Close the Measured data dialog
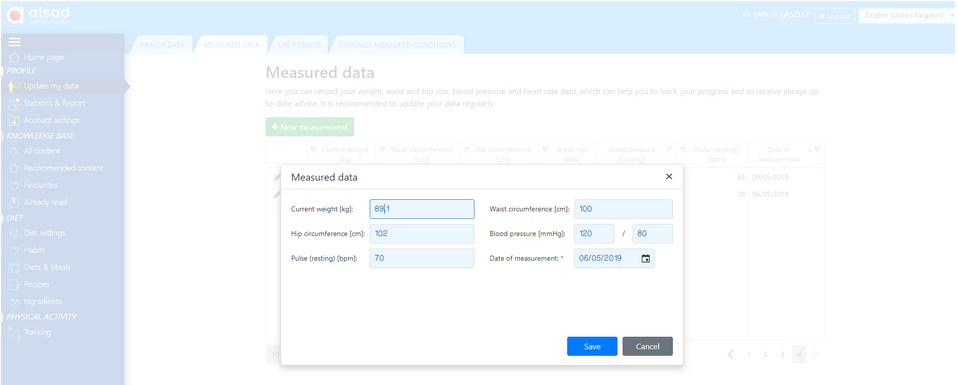 (668, 177)
